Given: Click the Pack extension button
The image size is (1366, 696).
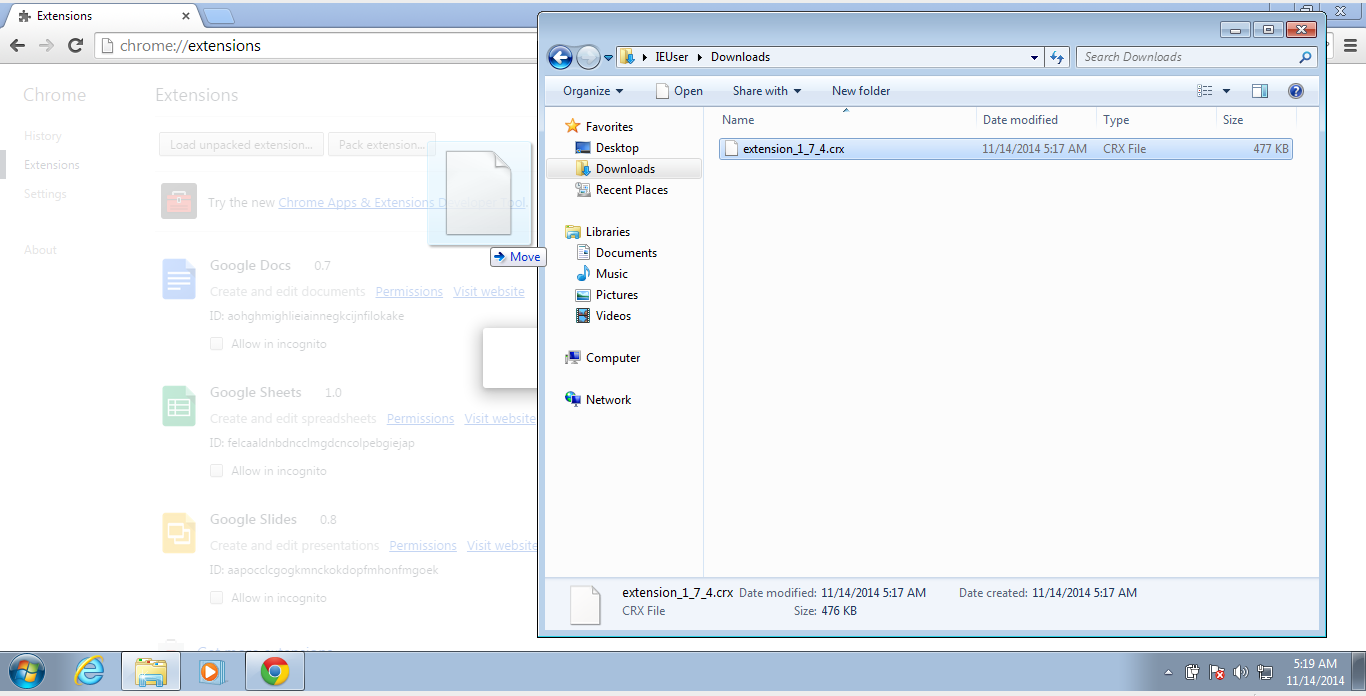Looking at the screenshot, I should (x=382, y=145).
